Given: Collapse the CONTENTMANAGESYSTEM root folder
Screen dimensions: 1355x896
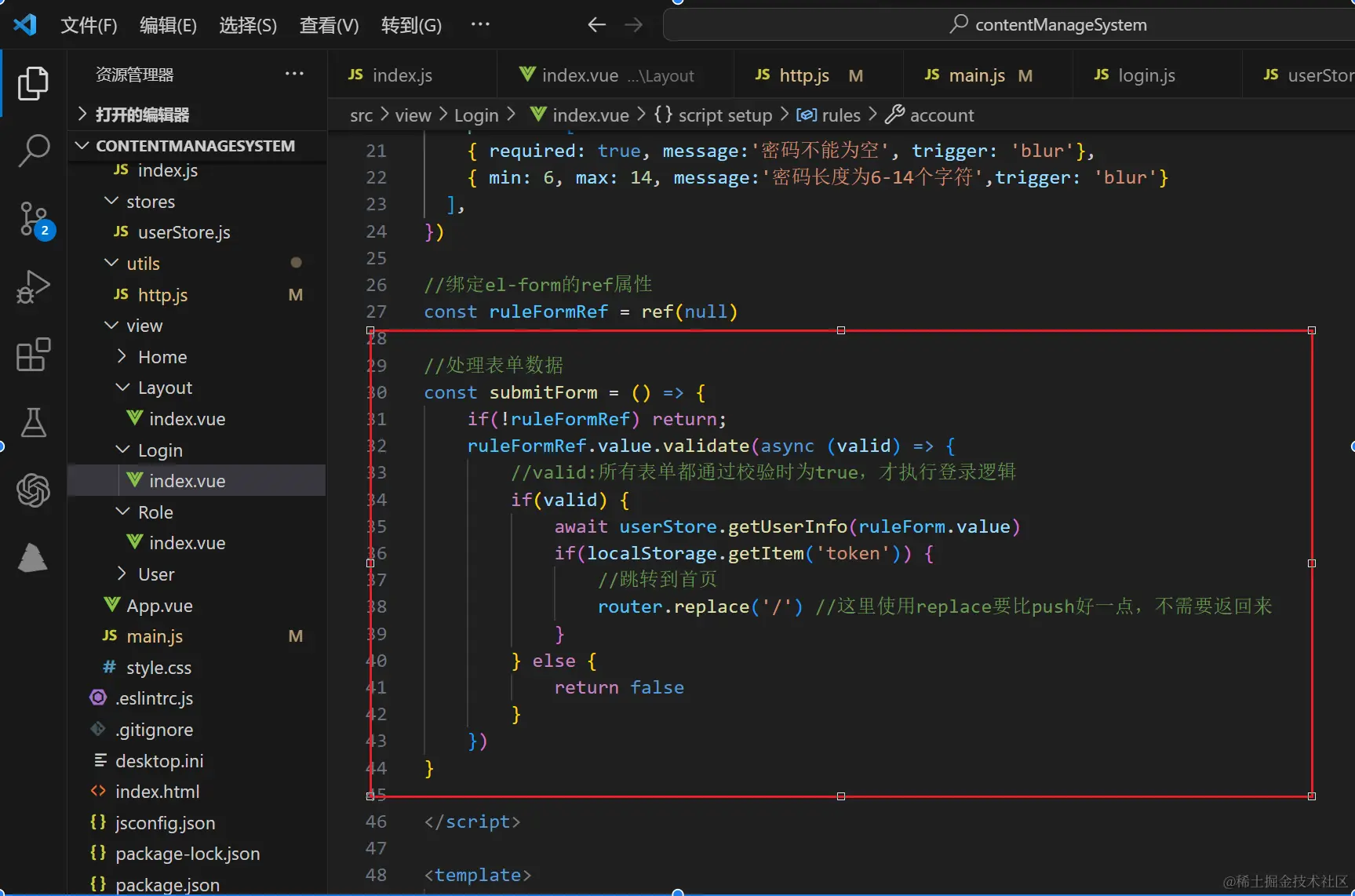Looking at the screenshot, I should [x=196, y=146].
